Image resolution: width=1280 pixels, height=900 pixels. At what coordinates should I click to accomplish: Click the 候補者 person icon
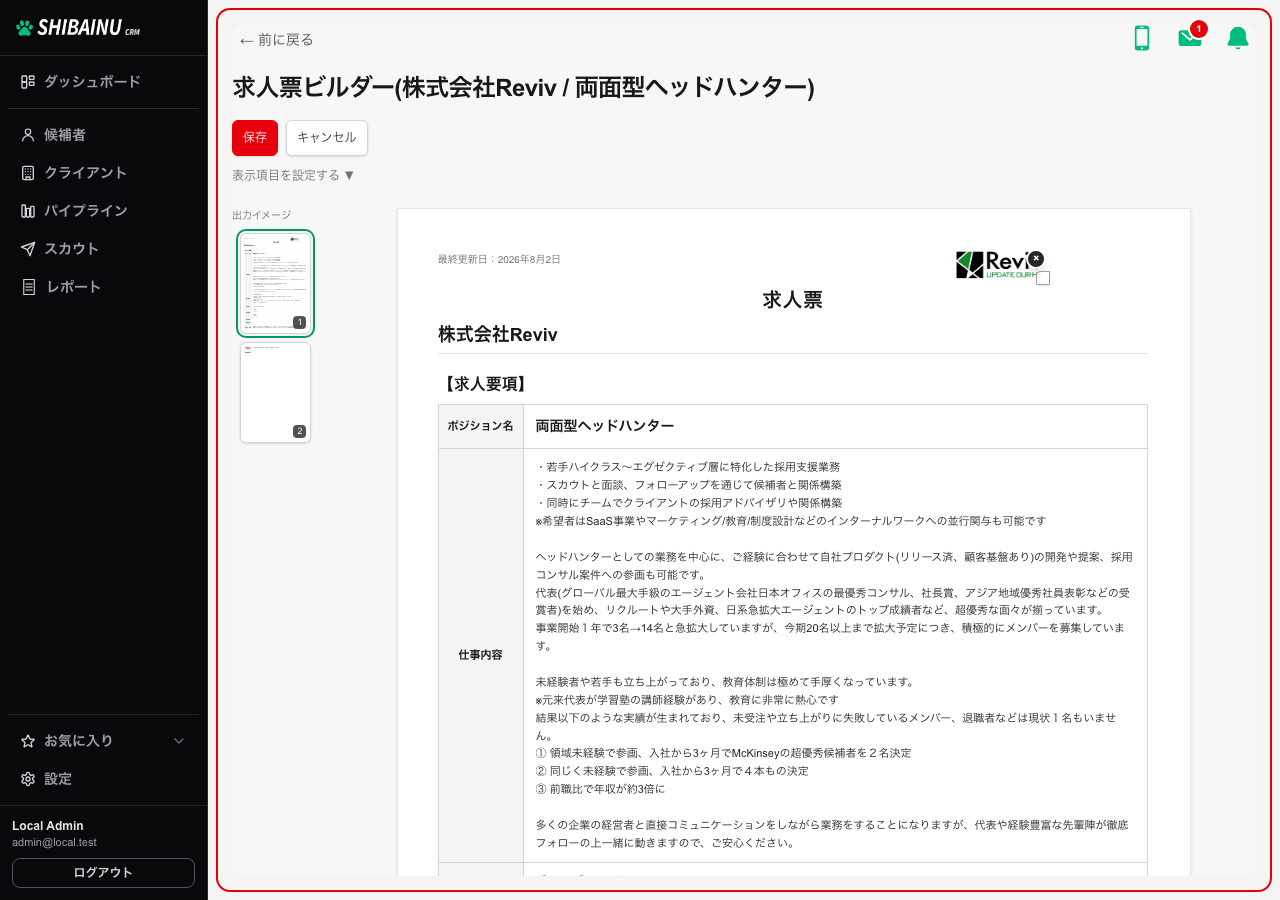pos(28,135)
